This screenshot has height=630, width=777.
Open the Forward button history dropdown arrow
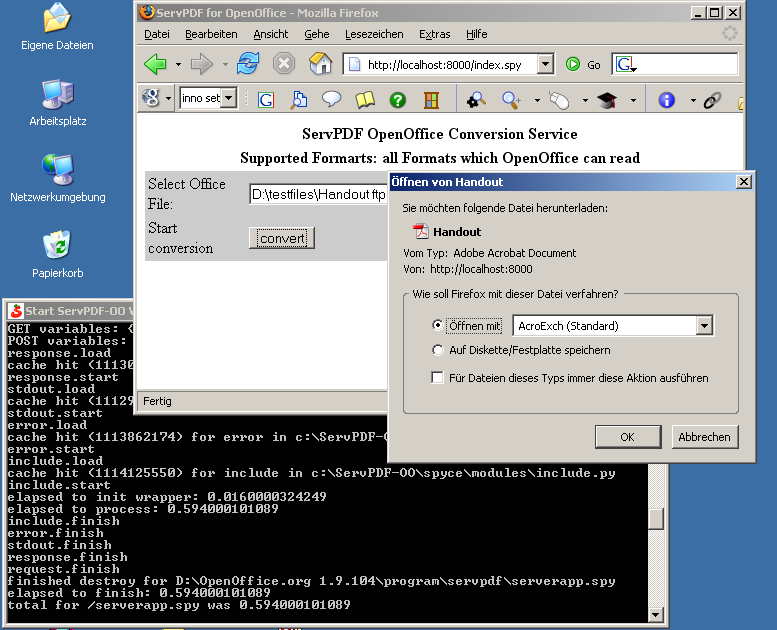tap(224, 64)
